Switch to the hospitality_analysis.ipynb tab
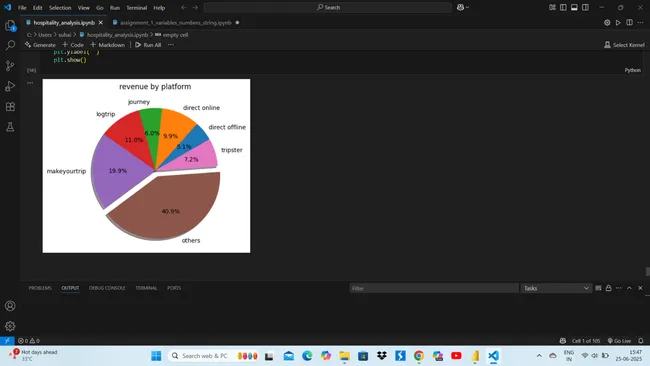This screenshot has height=366, width=650. point(64,23)
